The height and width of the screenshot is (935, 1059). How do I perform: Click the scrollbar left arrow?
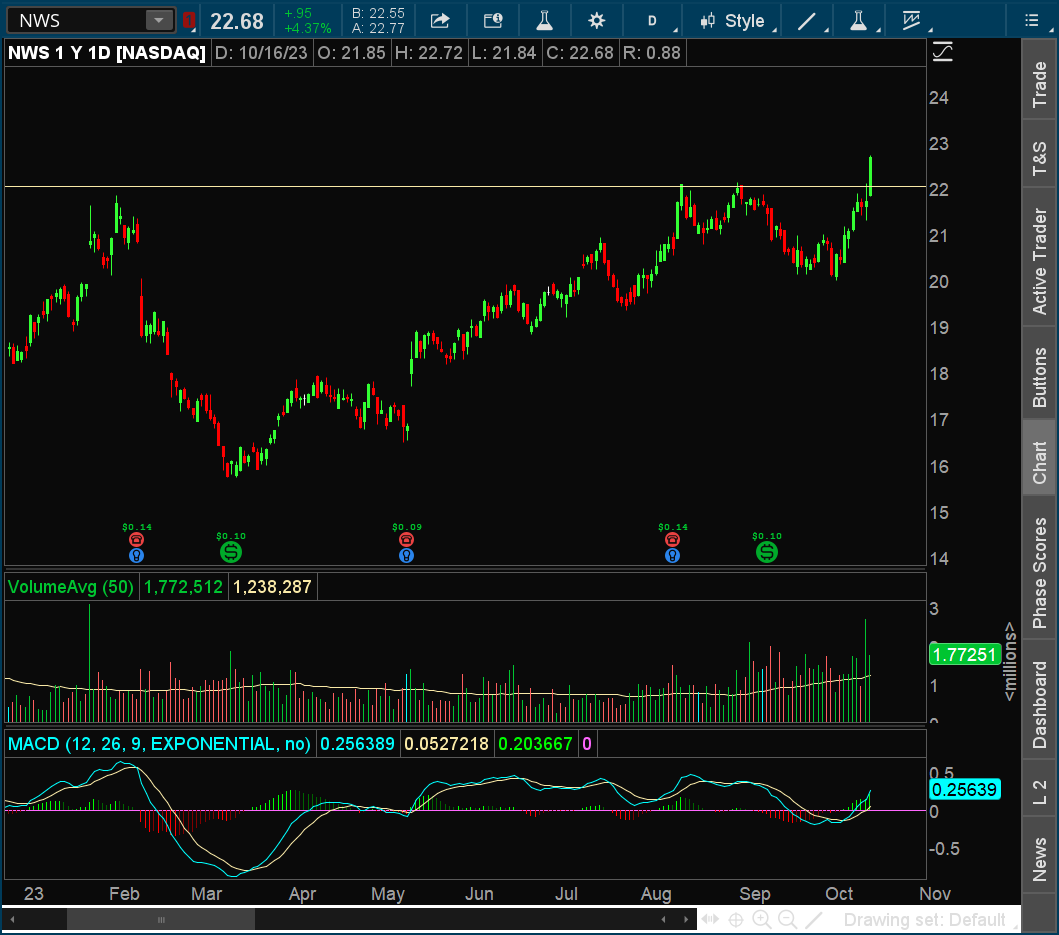click(12, 919)
